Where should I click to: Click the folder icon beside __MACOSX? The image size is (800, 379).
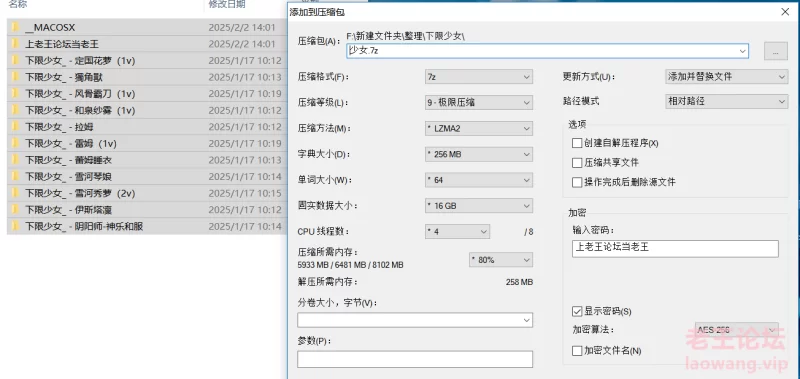pos(16,27)
